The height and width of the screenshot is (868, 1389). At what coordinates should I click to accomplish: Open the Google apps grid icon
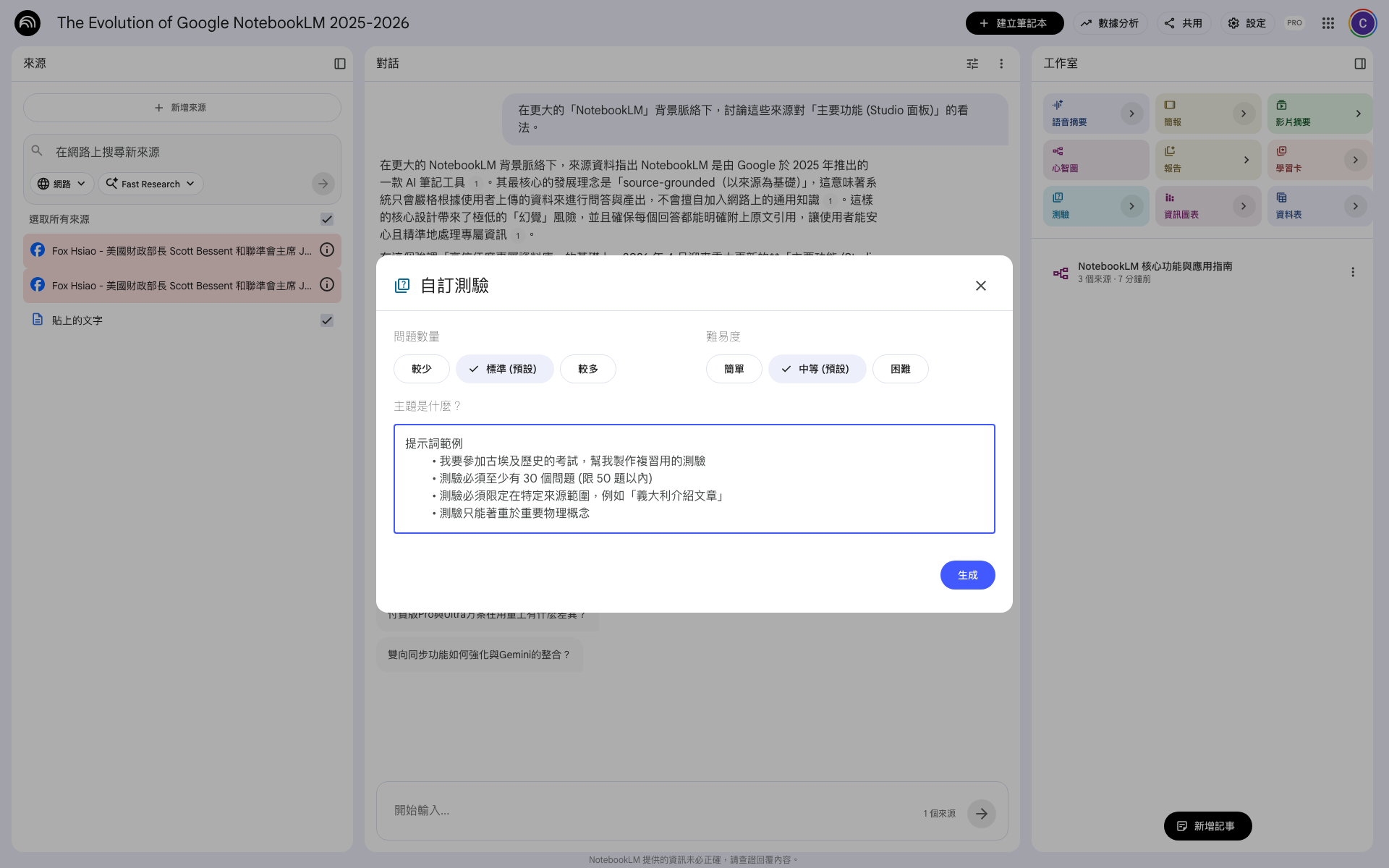point(1328,23)
